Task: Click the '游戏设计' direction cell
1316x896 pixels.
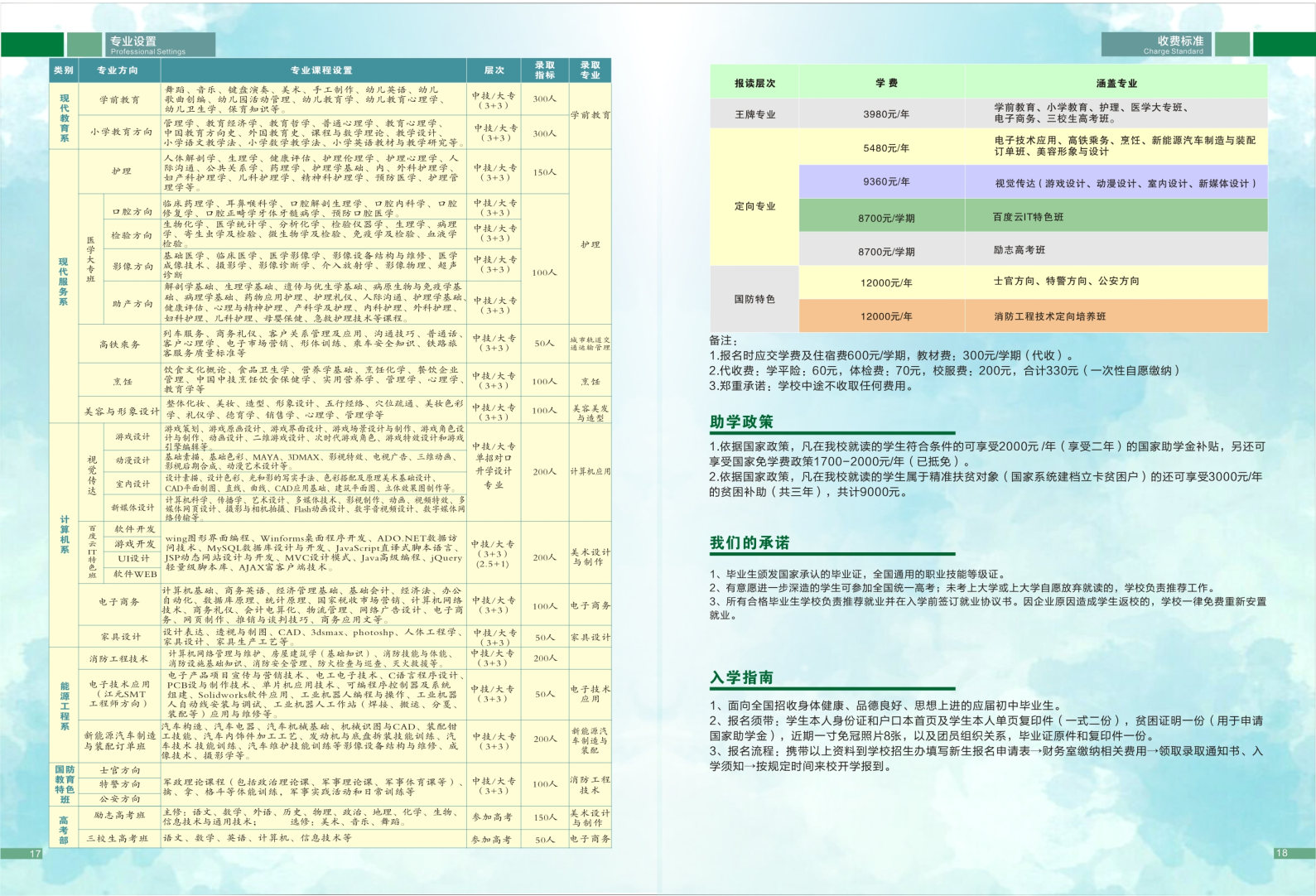Action: point(133,436)
